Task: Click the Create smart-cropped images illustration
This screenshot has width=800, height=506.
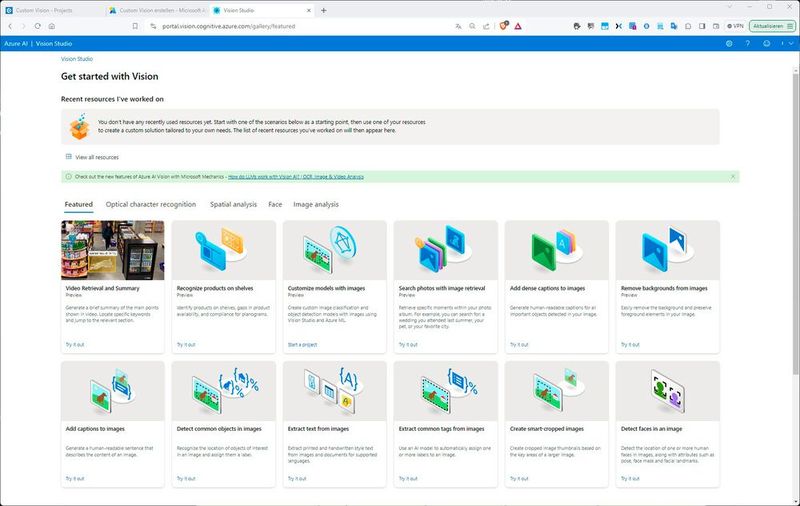Action: click(x=557, y=391)
